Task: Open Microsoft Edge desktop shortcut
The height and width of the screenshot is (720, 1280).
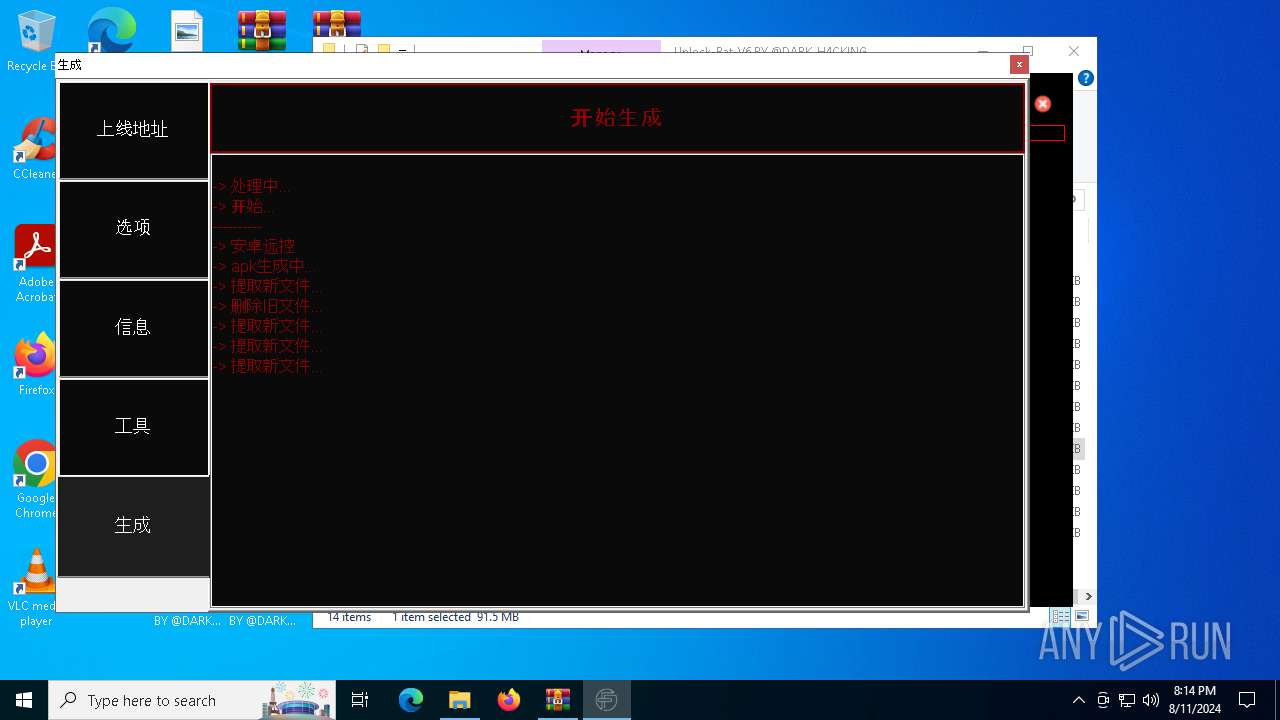Action: point(111,30)
